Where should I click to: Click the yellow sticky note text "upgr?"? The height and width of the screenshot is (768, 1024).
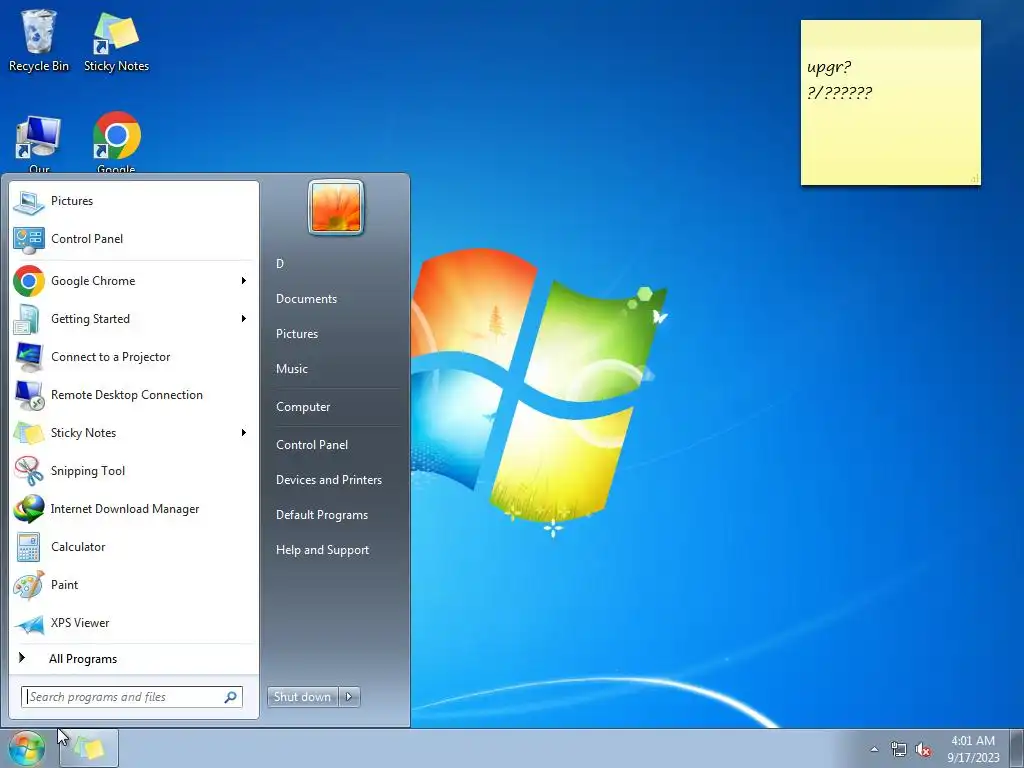pos(829,67)
